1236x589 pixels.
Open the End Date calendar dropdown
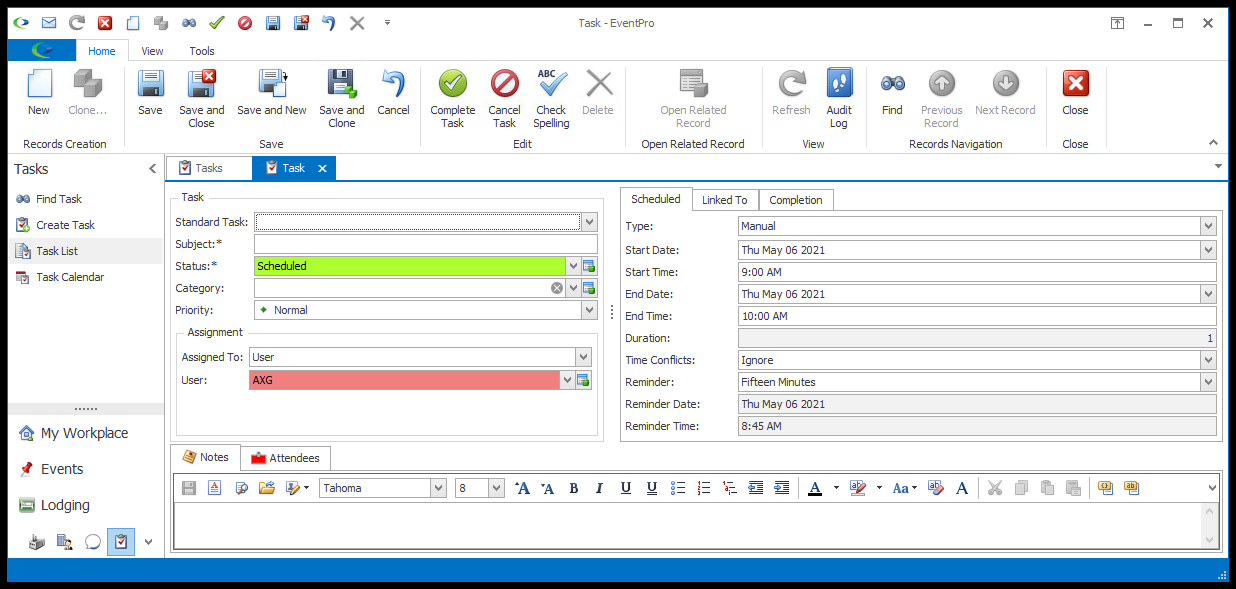click(x=1209, y=294)
